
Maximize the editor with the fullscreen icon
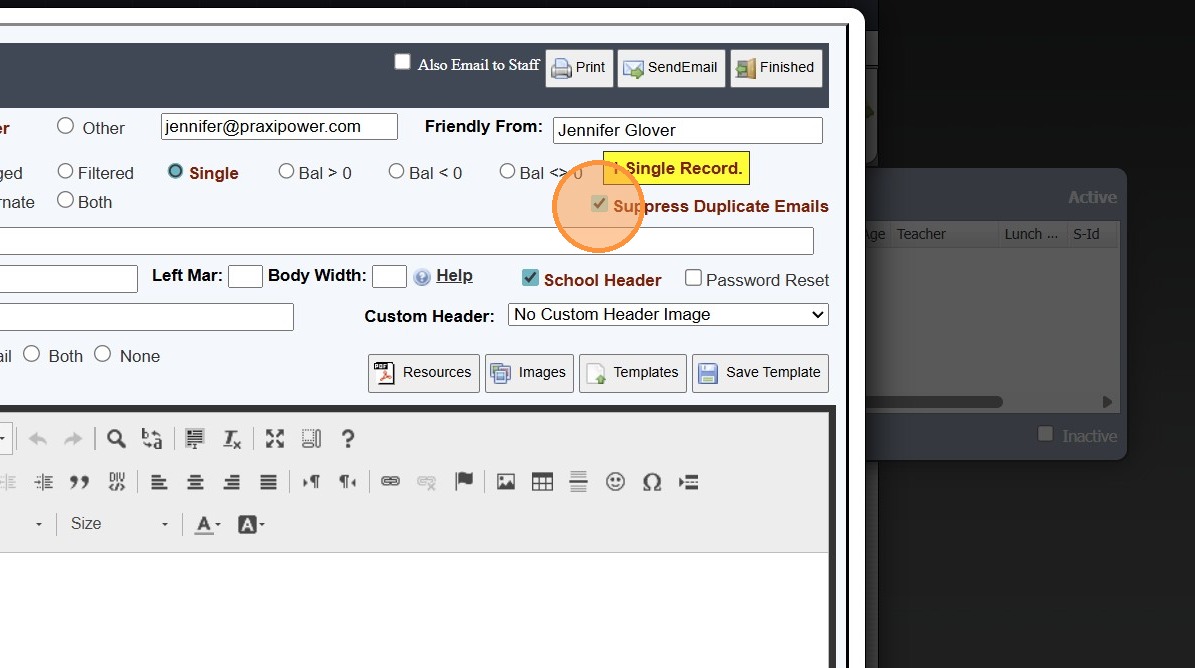[274, 439]
